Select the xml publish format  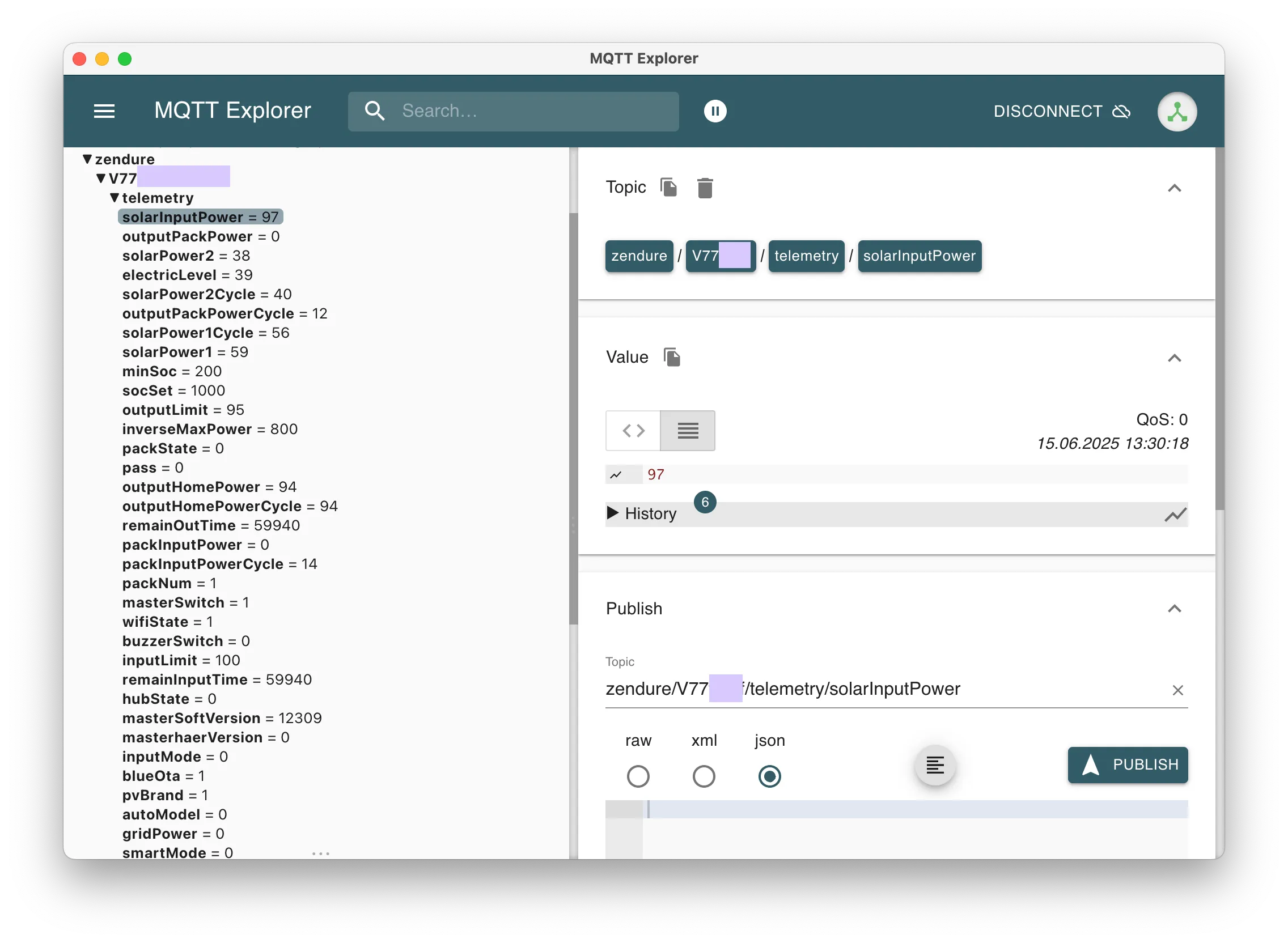click(x=704, y=776)
